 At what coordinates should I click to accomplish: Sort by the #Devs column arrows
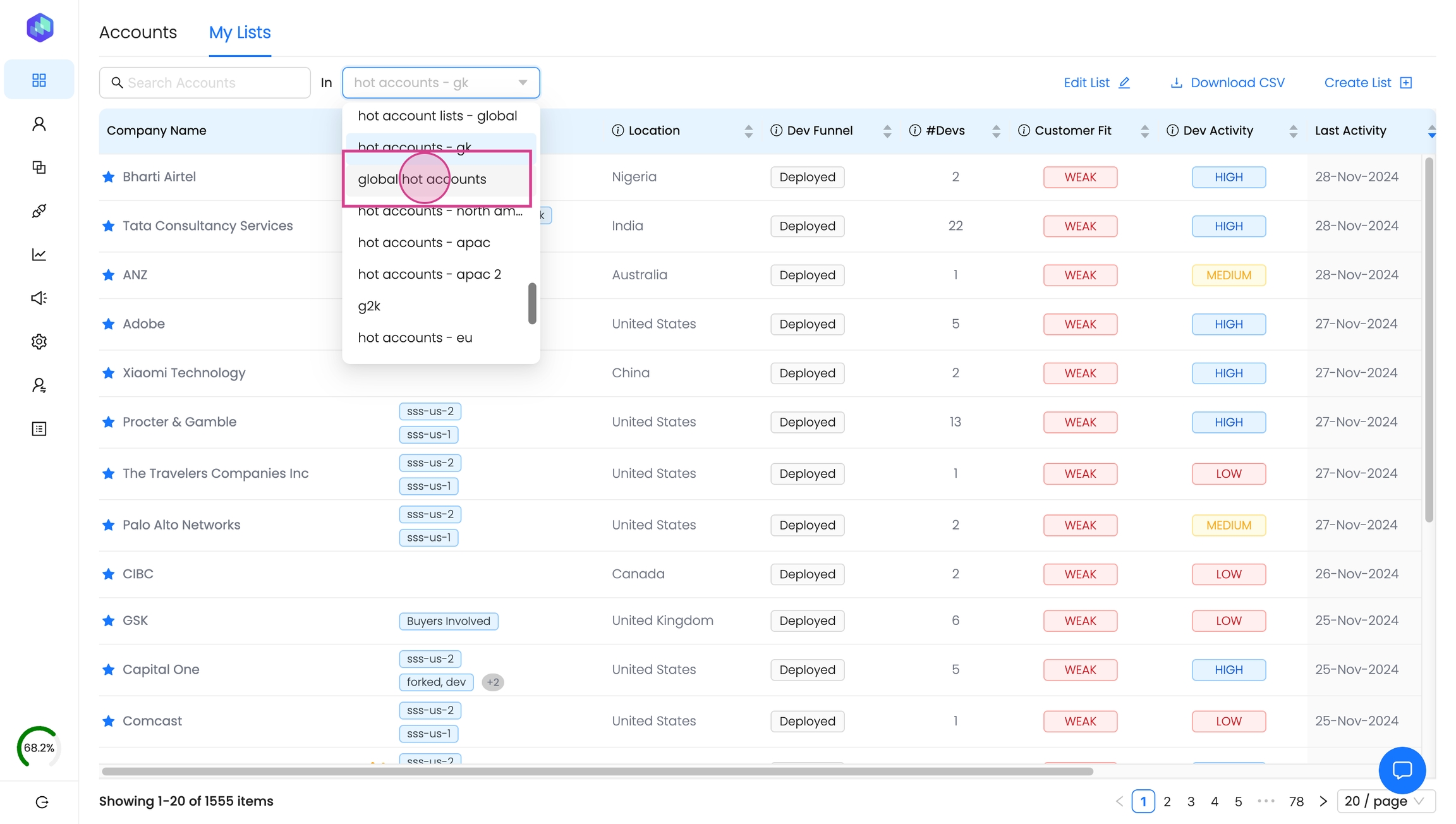[x=996, y=131]
